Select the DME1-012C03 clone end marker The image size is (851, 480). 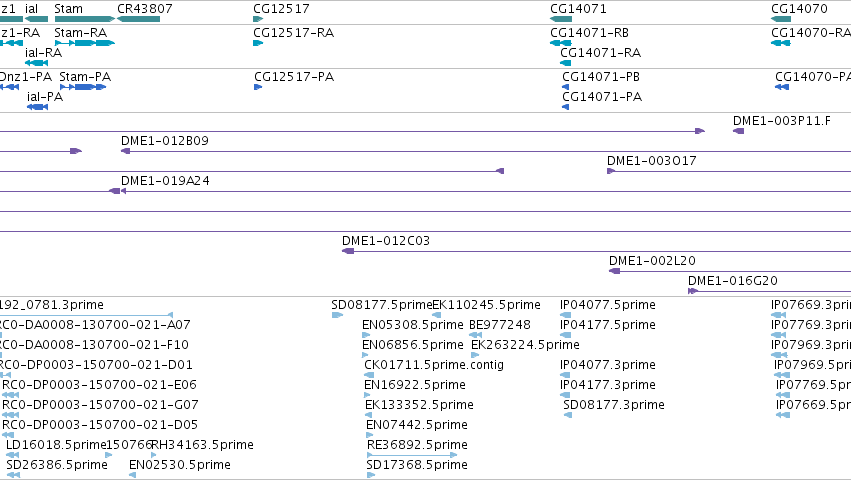(348, 251)
